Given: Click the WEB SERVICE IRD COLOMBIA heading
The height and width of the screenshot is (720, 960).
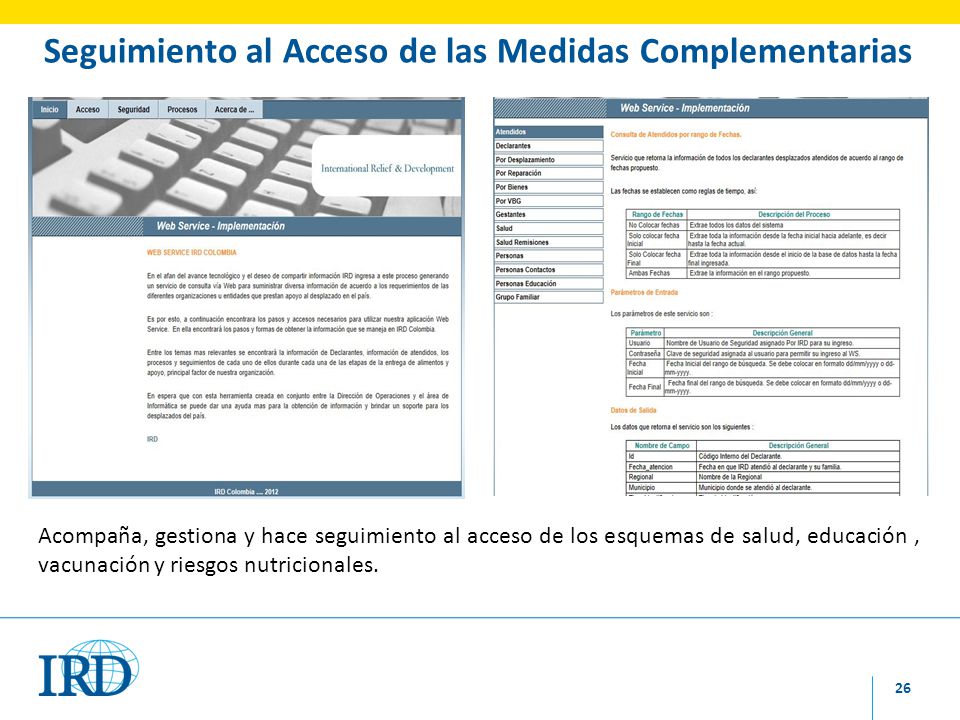Looking at the screenshot, I should pyautogui.click(x=192, y=252).
